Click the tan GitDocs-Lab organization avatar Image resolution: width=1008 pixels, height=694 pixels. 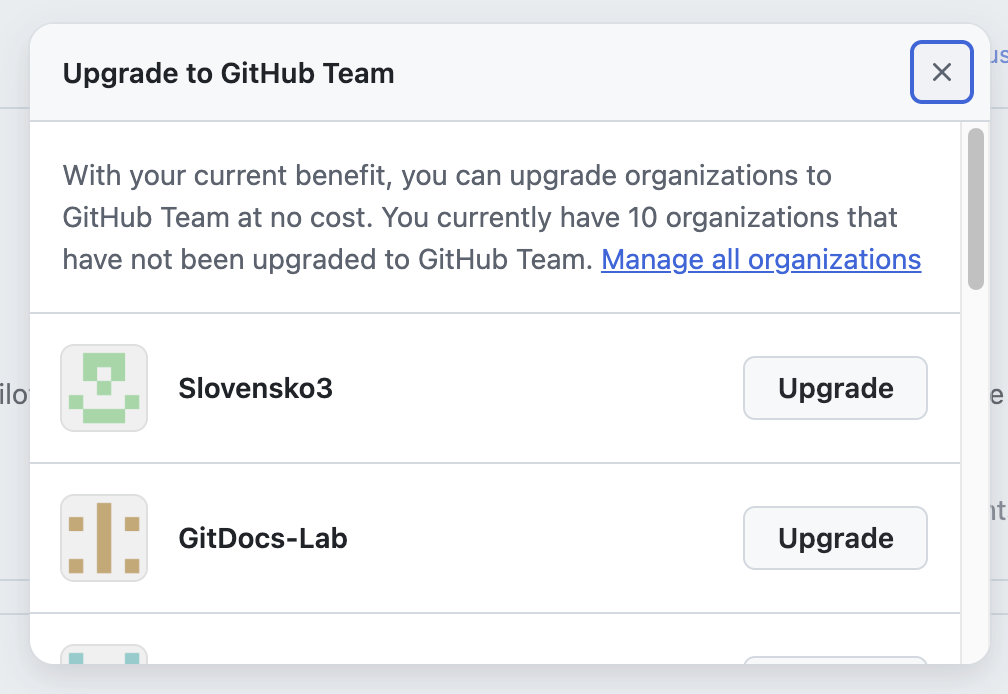point(104,538)
